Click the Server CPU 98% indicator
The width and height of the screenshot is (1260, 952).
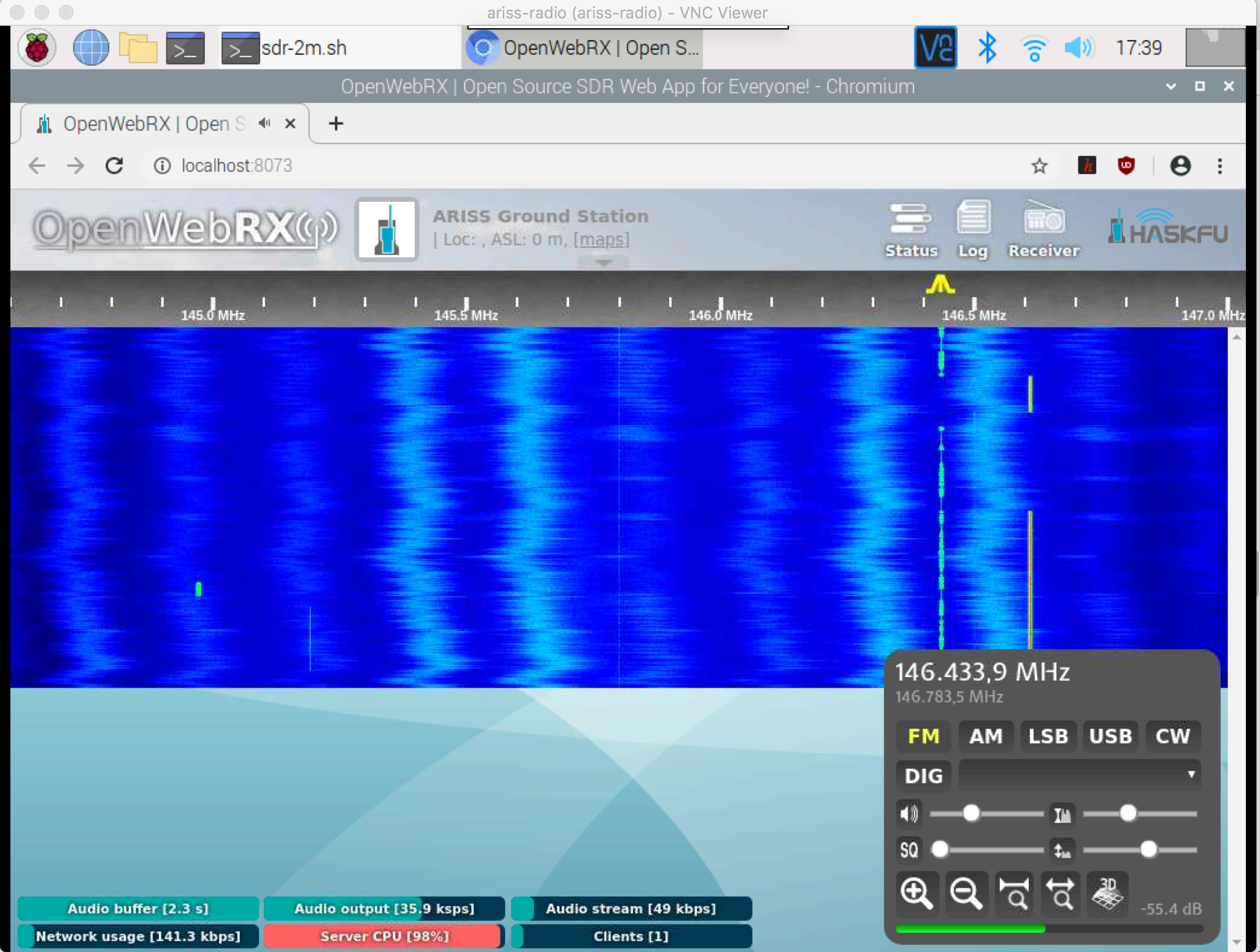384,937
